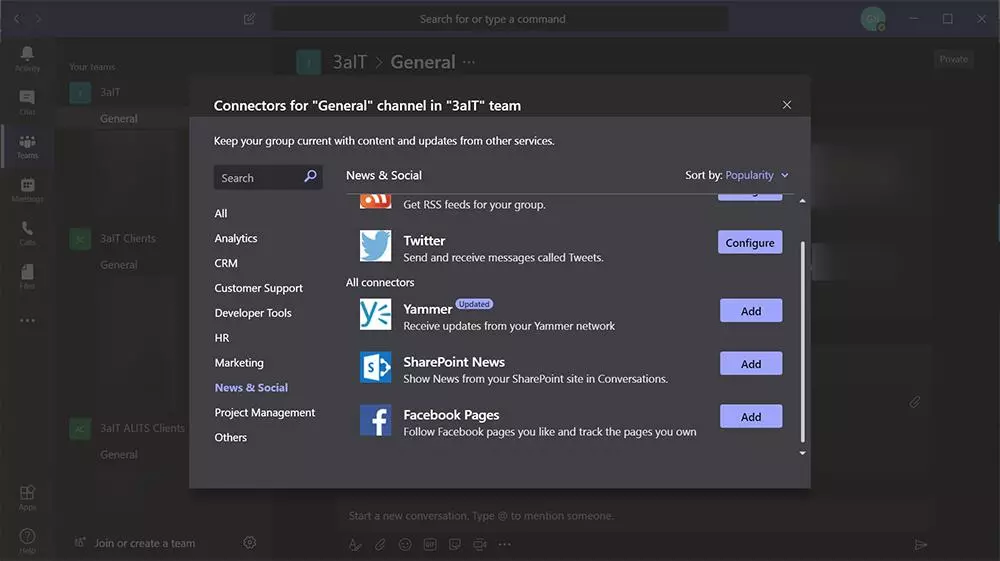Go forward with the navigation arrow
Screen dimensions: 1000x561
[x=39, y=19]
